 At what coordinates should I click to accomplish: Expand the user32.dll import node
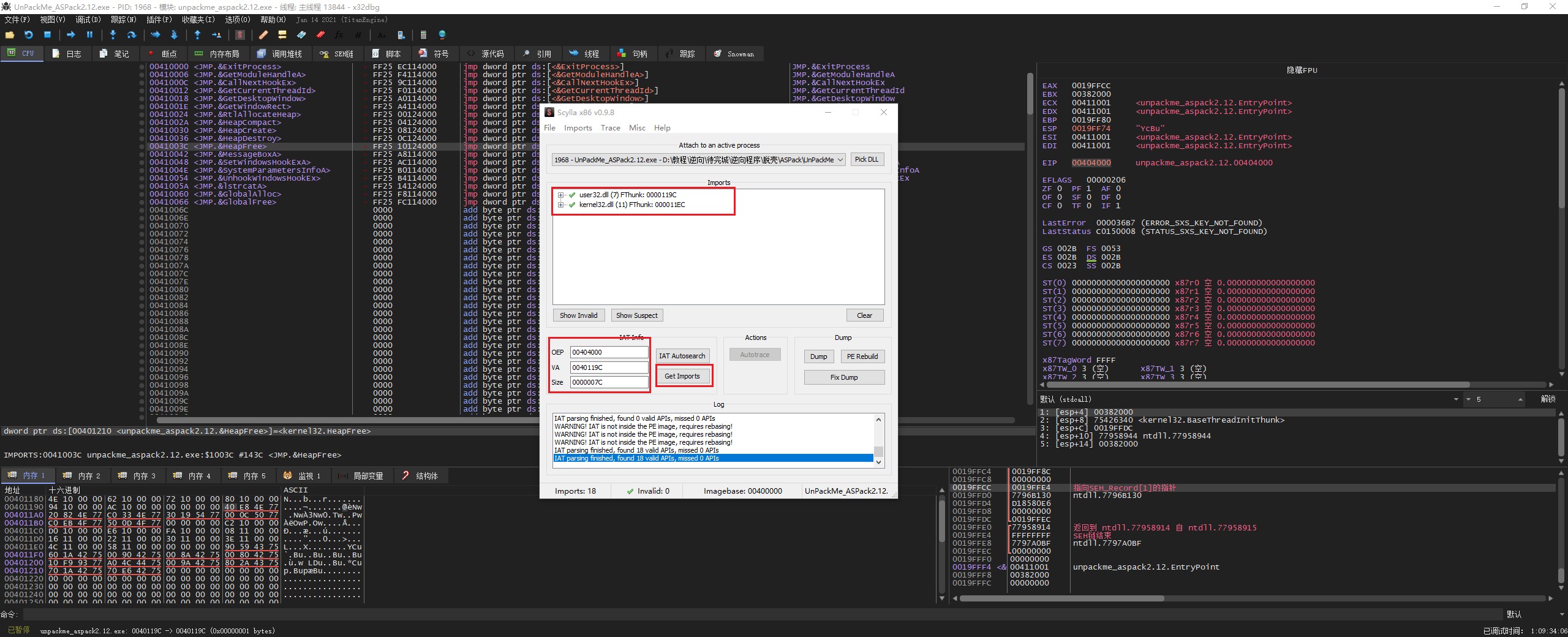click(x=560, y=195)
